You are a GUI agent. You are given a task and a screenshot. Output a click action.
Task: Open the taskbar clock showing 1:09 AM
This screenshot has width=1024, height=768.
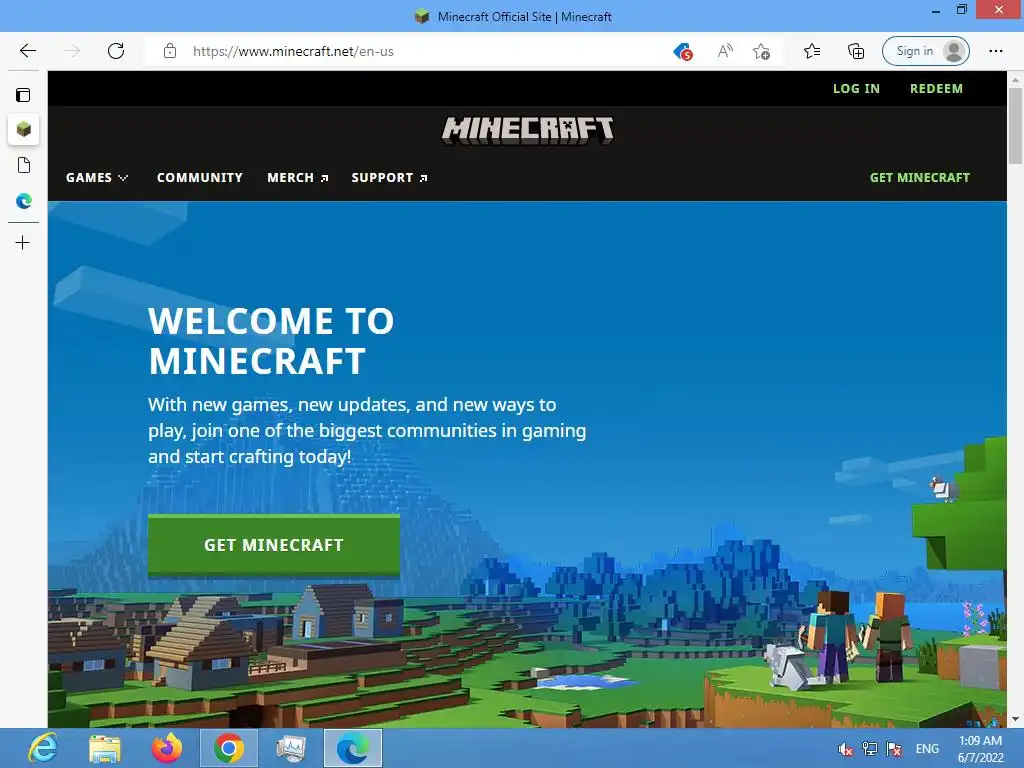(980, 749)
